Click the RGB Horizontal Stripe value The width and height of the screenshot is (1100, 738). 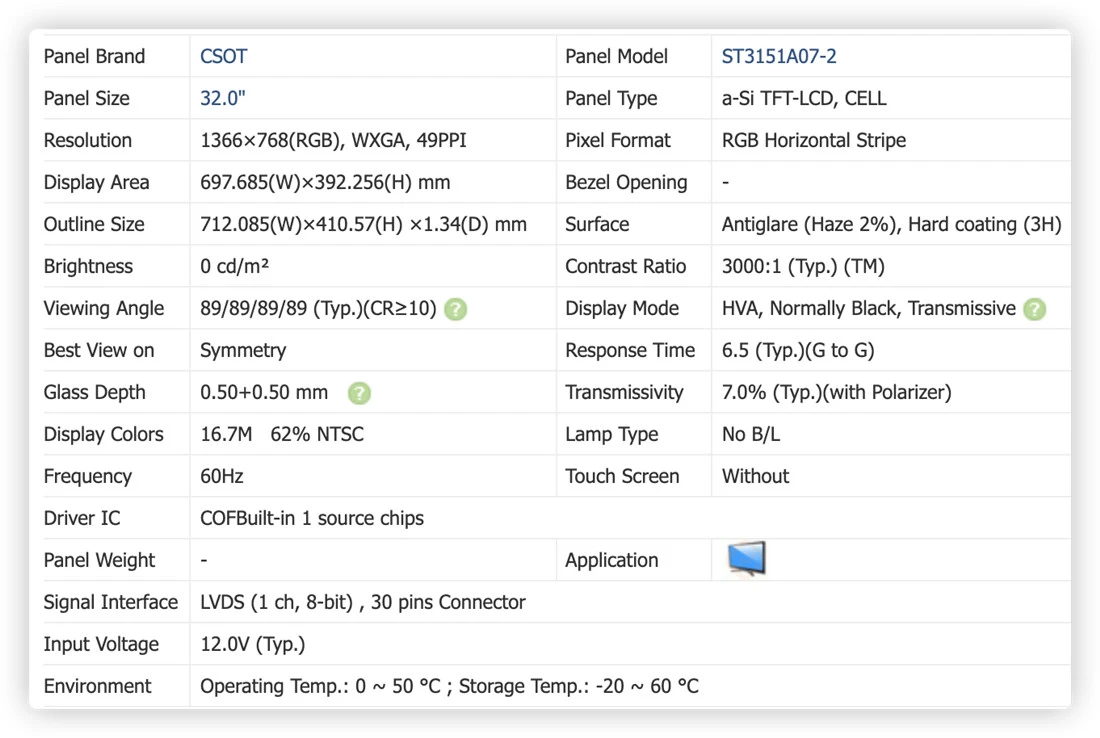click(x=814, y=140)
